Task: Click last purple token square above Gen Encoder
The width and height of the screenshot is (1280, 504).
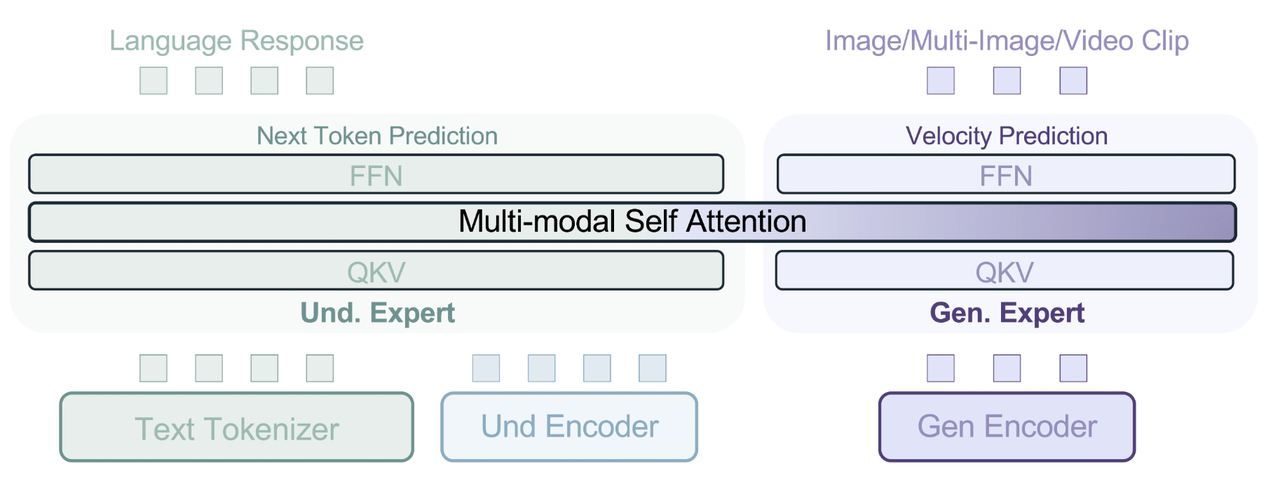Action: (x=1073, y=368)
